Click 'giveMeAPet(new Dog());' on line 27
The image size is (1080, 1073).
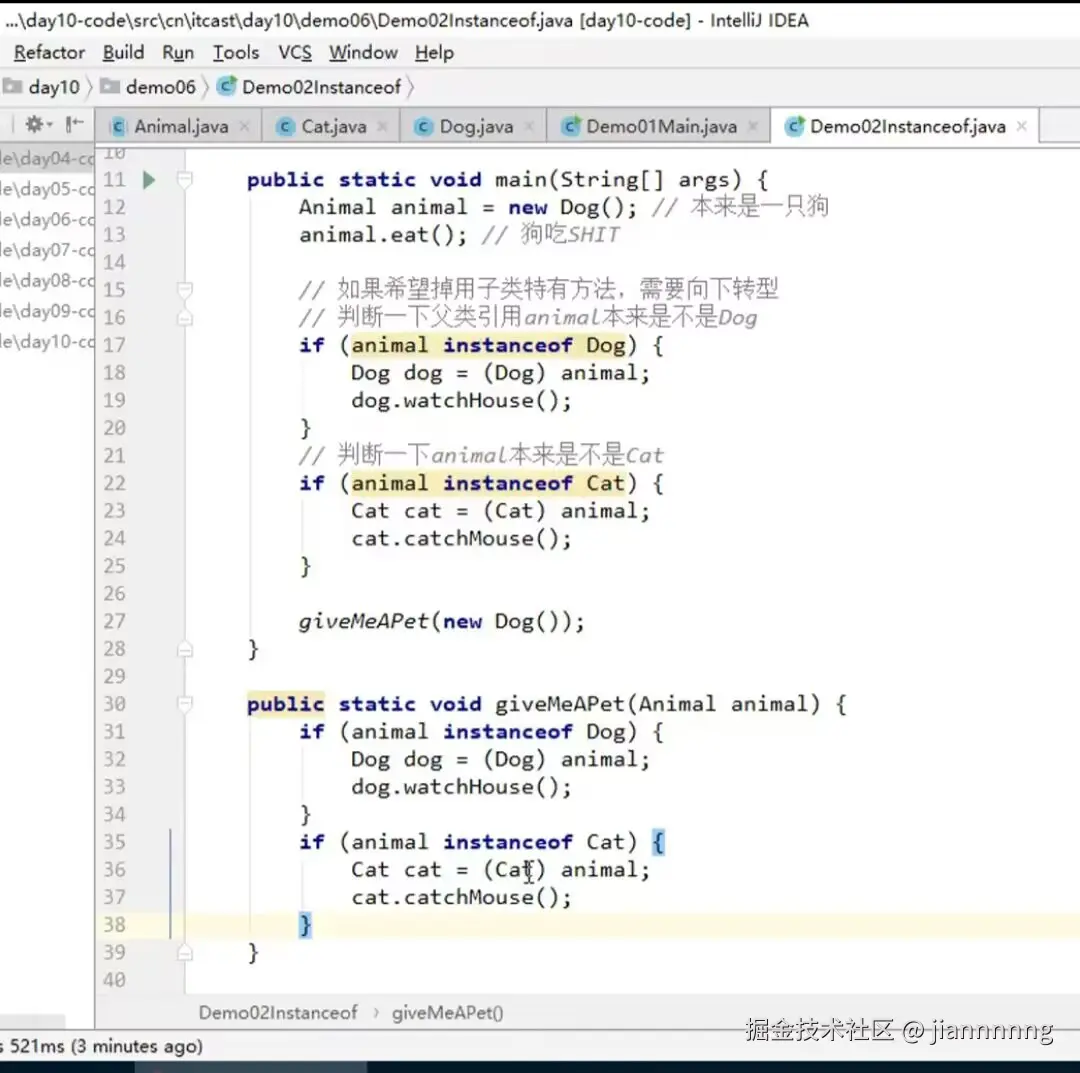(442, 622)
